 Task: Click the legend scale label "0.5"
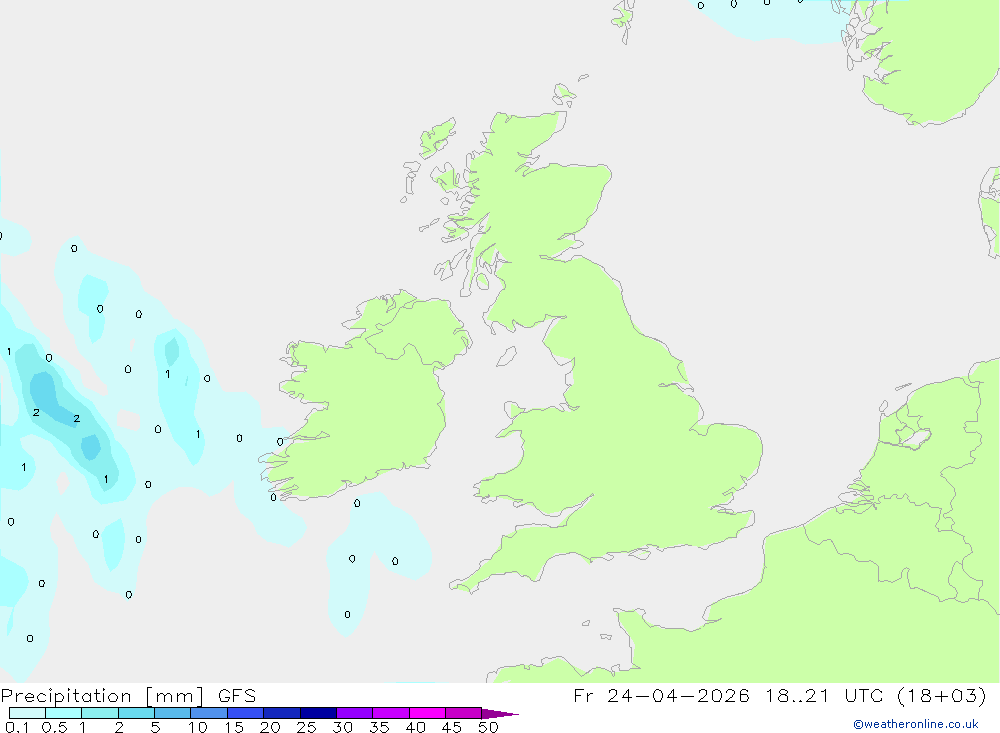pyautogui.click(x=54, y=727)
